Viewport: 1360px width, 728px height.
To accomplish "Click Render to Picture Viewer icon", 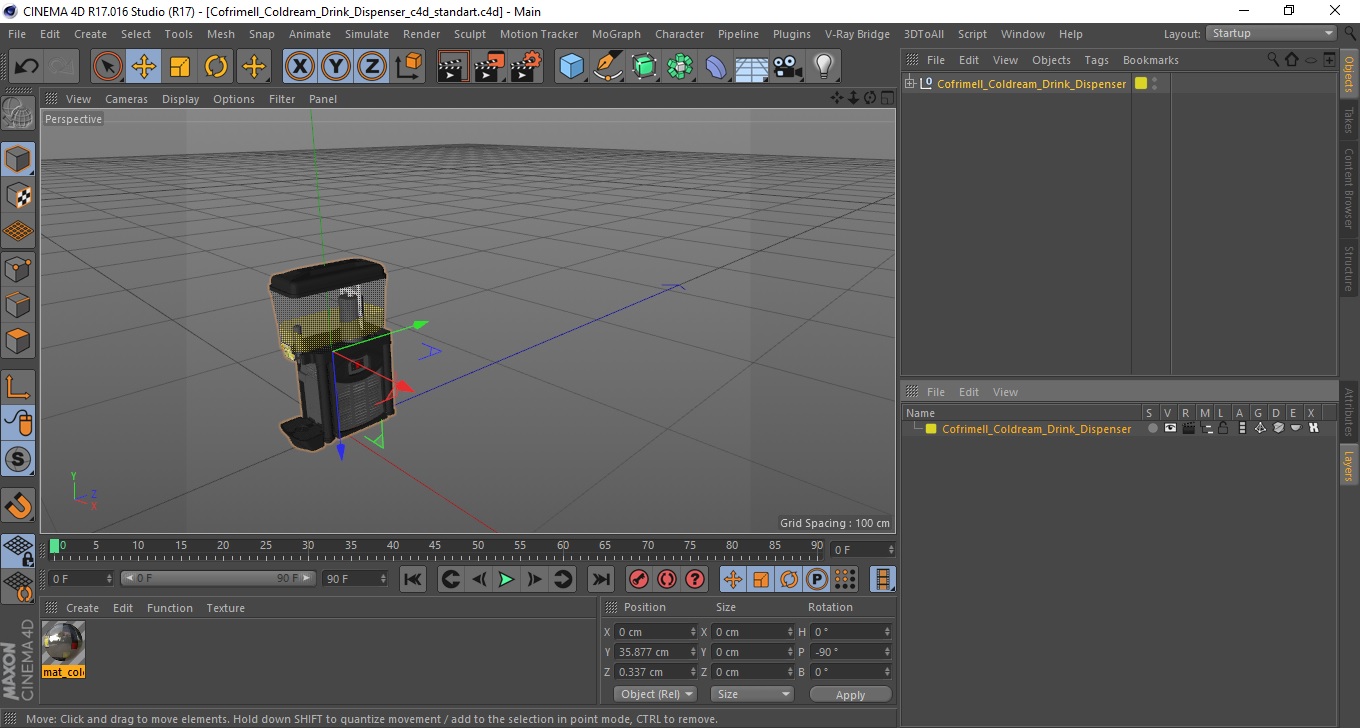I will (x=490, y=67).
